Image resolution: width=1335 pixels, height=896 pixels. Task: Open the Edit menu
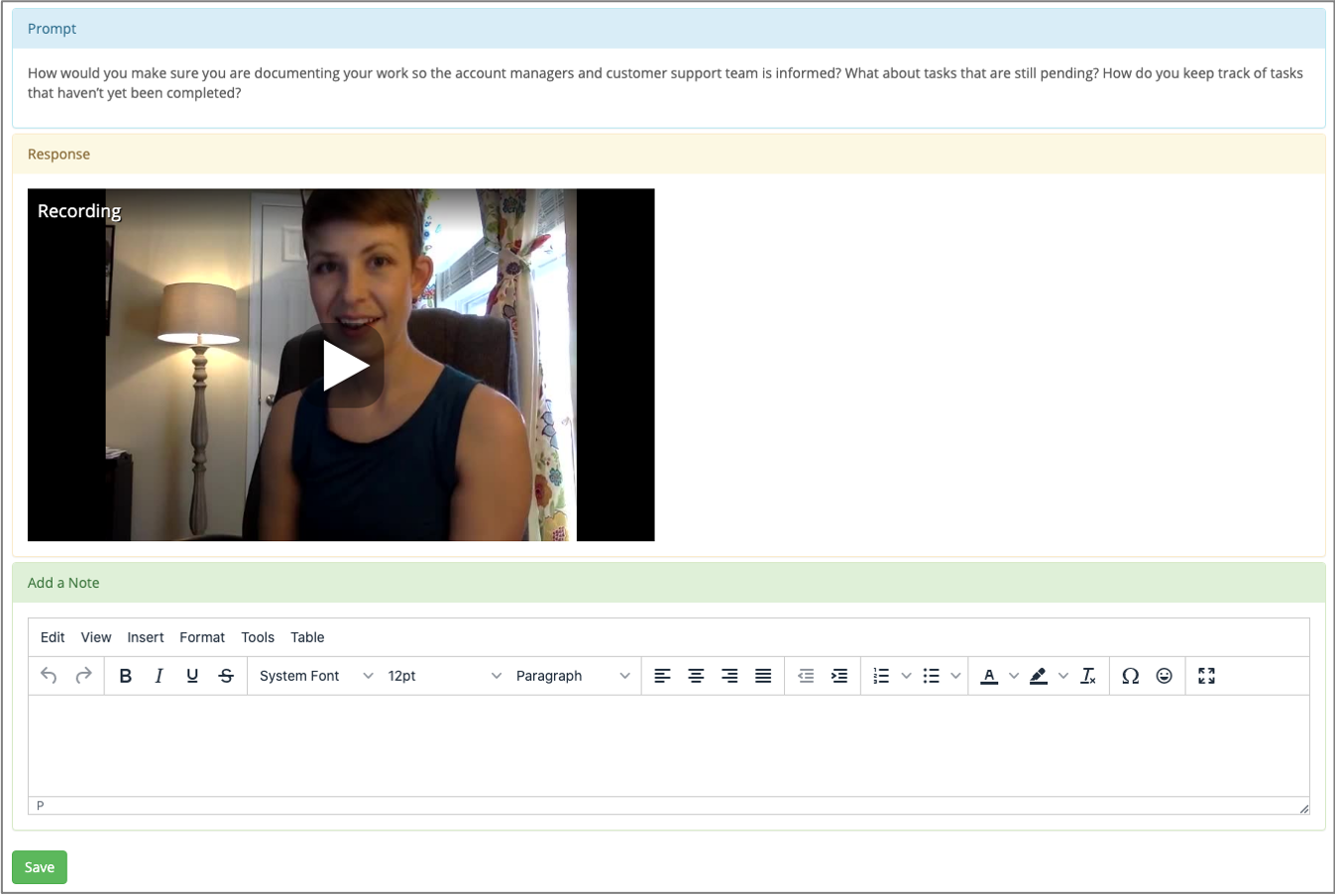53,637
